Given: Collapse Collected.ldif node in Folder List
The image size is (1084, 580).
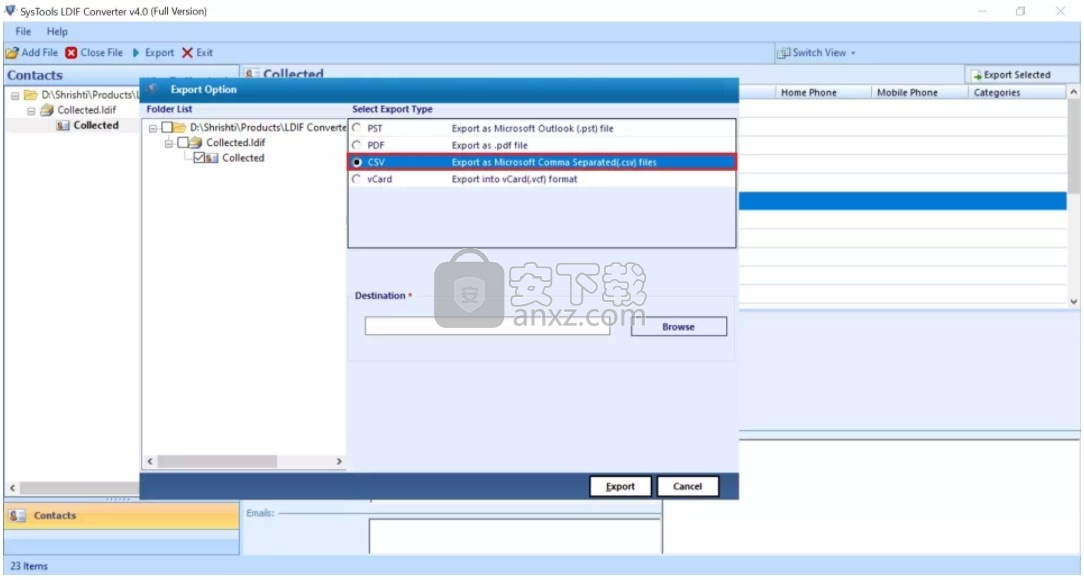Looking at the screenshot, I should click(169, 144).
